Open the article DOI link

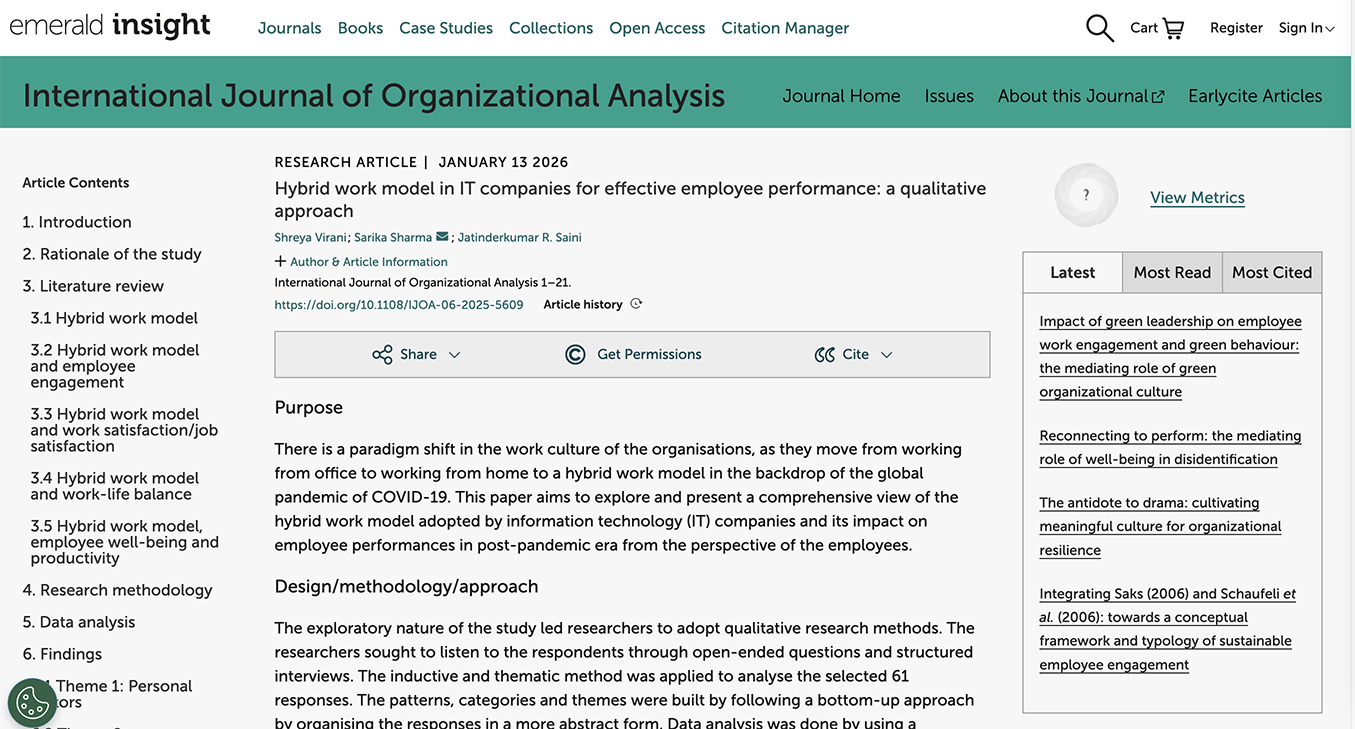[399, 304]
